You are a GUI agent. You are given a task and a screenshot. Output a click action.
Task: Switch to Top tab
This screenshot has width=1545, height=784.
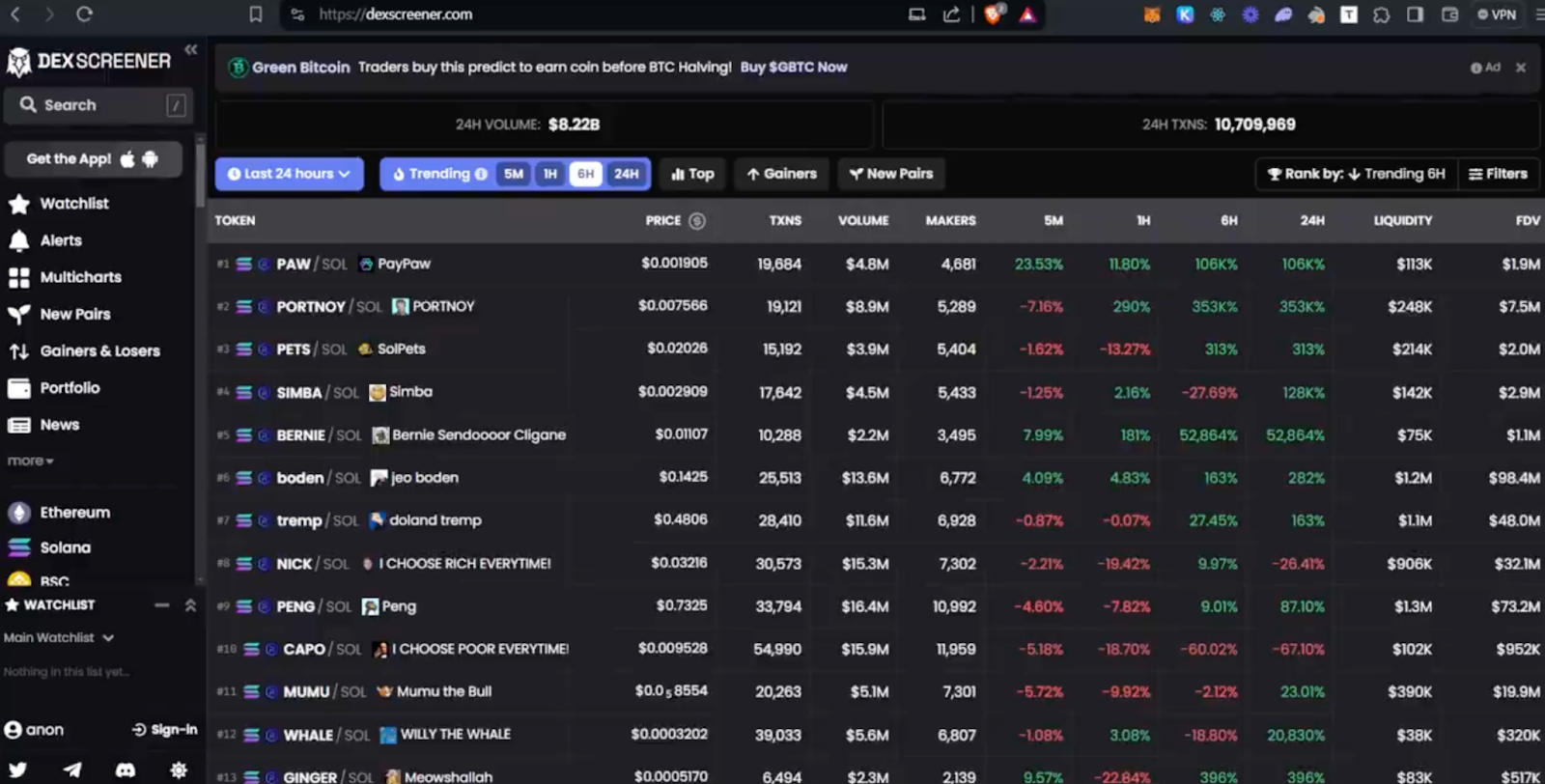click(x=692, y=174)
